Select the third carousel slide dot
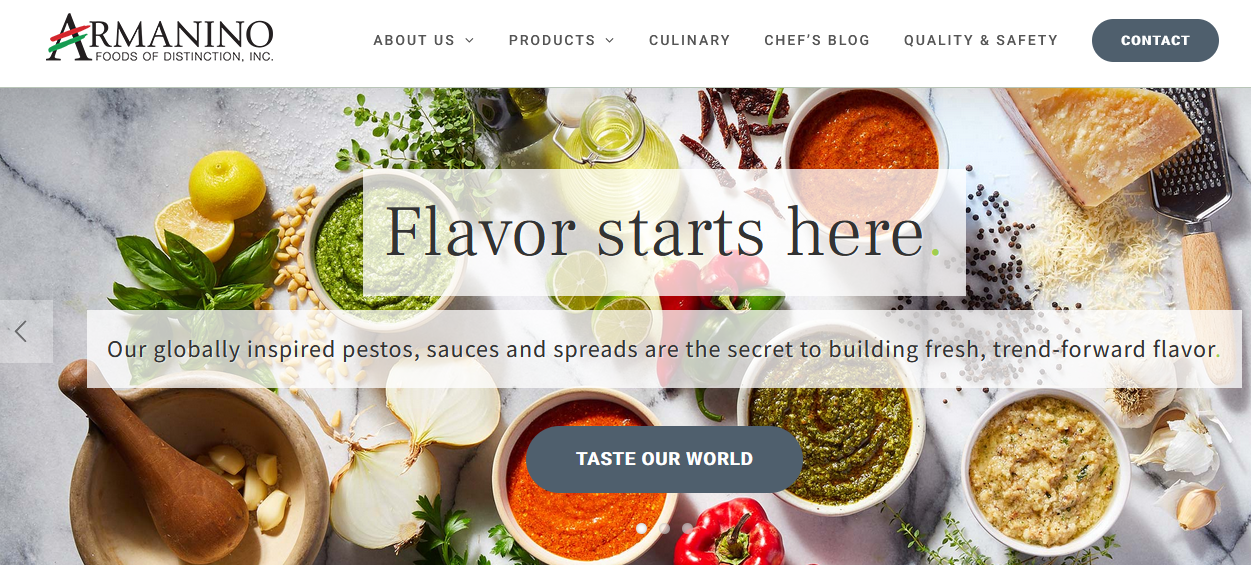1251x565 pixels. pos(687,528)
